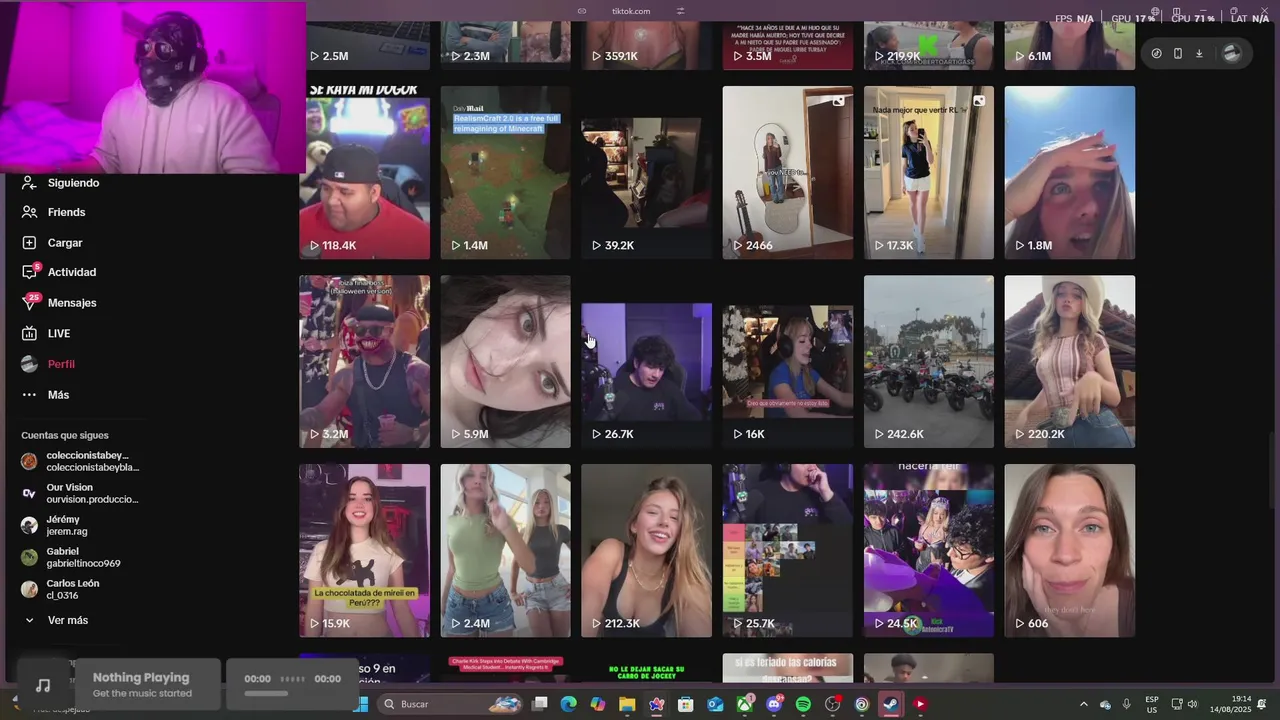1280x720 pixels.
Task: Open the red play-button app in taskbar
Action: tap(920, 704)
